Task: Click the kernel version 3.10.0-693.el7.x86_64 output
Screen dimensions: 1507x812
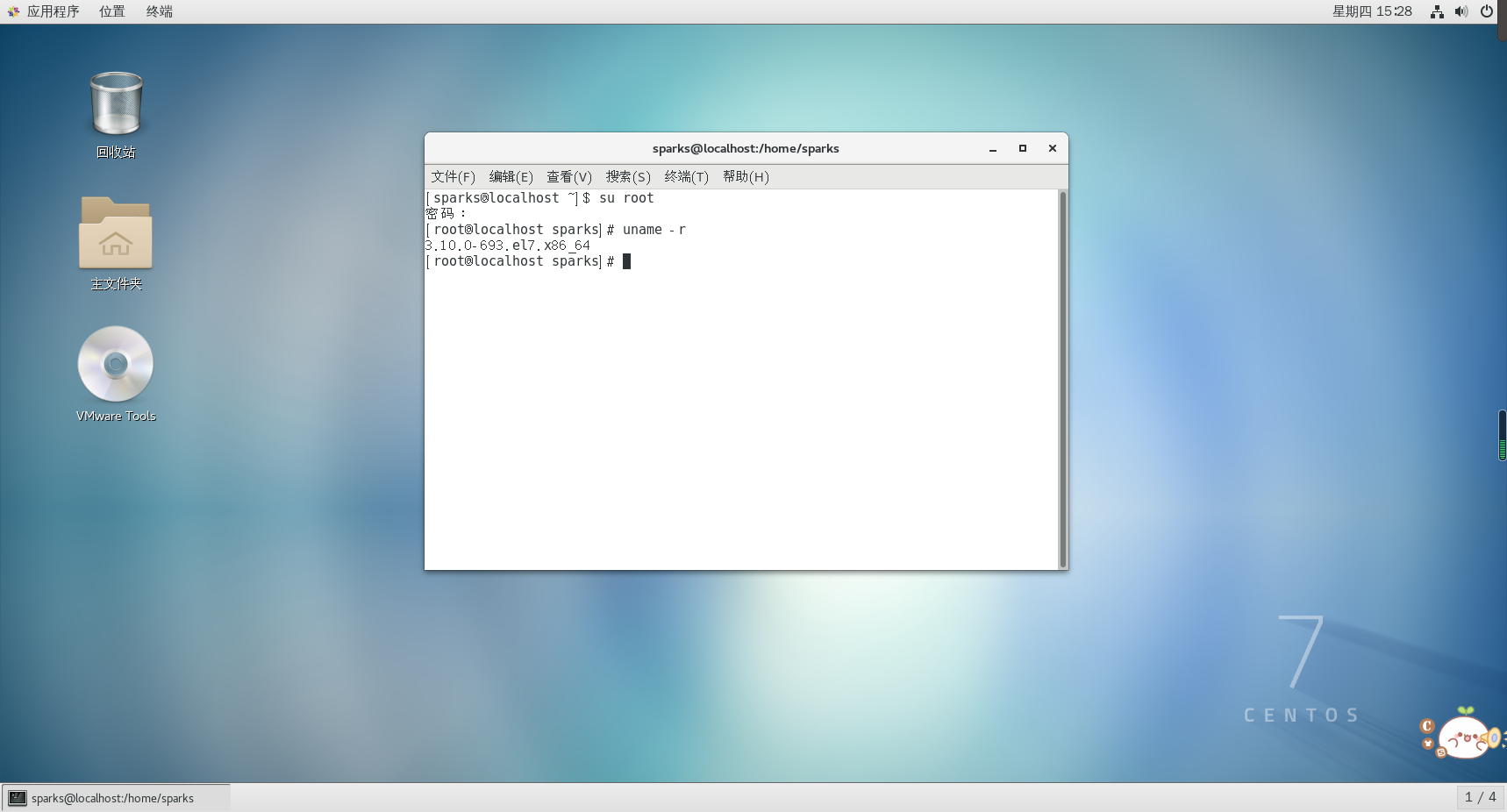Action: (507, 246)
